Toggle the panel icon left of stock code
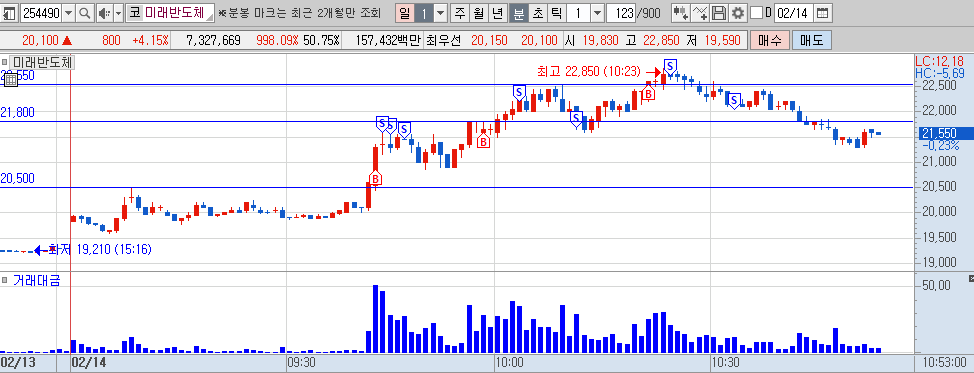Screen dimensions: 974x373 [10, 12]
